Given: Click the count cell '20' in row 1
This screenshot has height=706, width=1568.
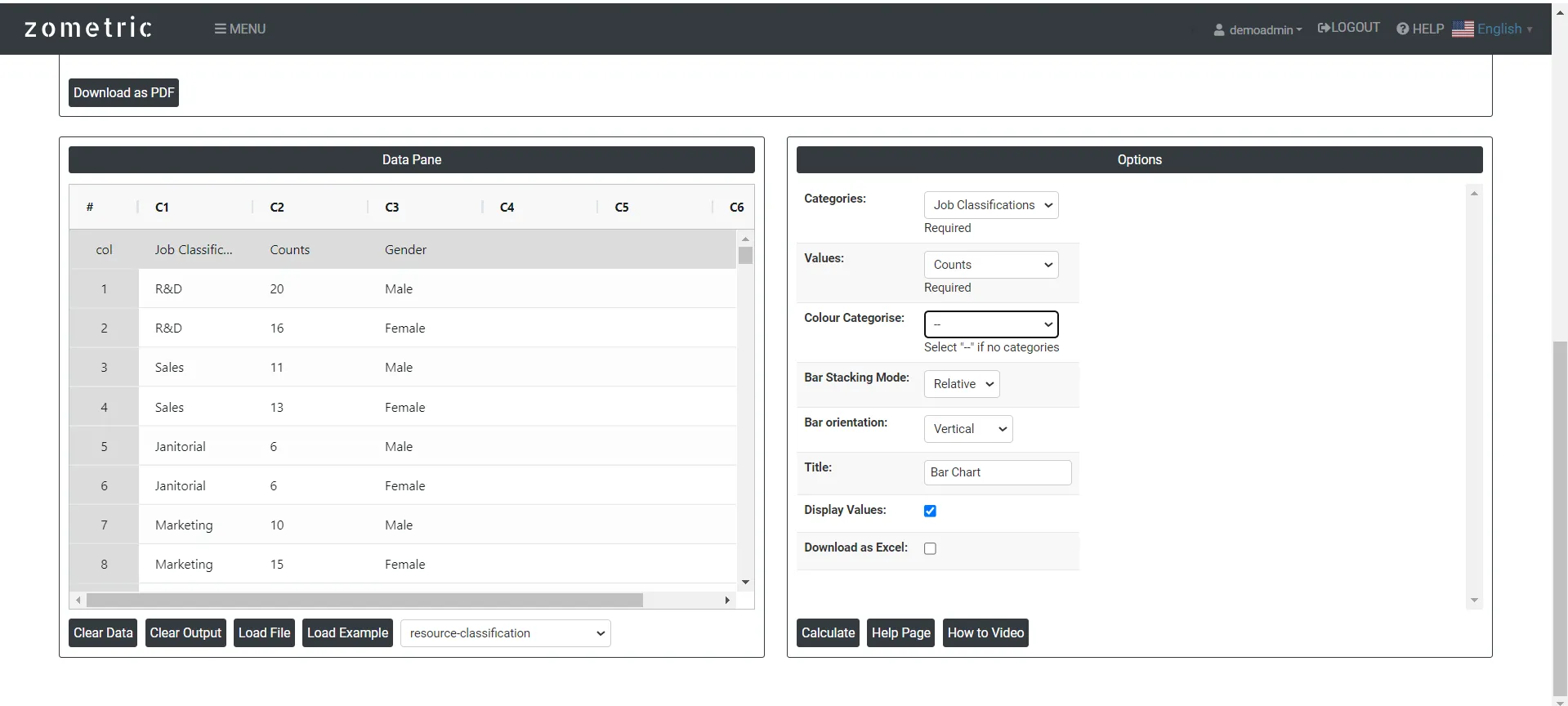Looking at the screenshot, I should [310, 288].
